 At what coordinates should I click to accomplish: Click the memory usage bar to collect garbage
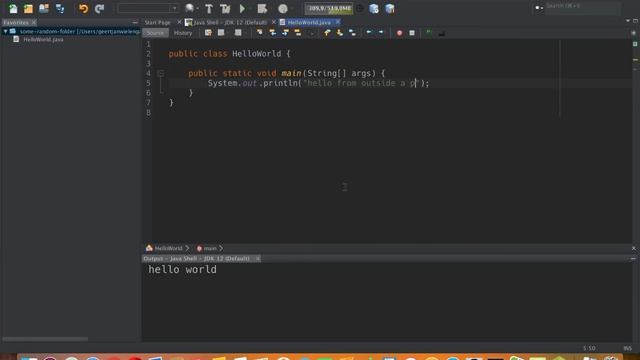[329, 8]
